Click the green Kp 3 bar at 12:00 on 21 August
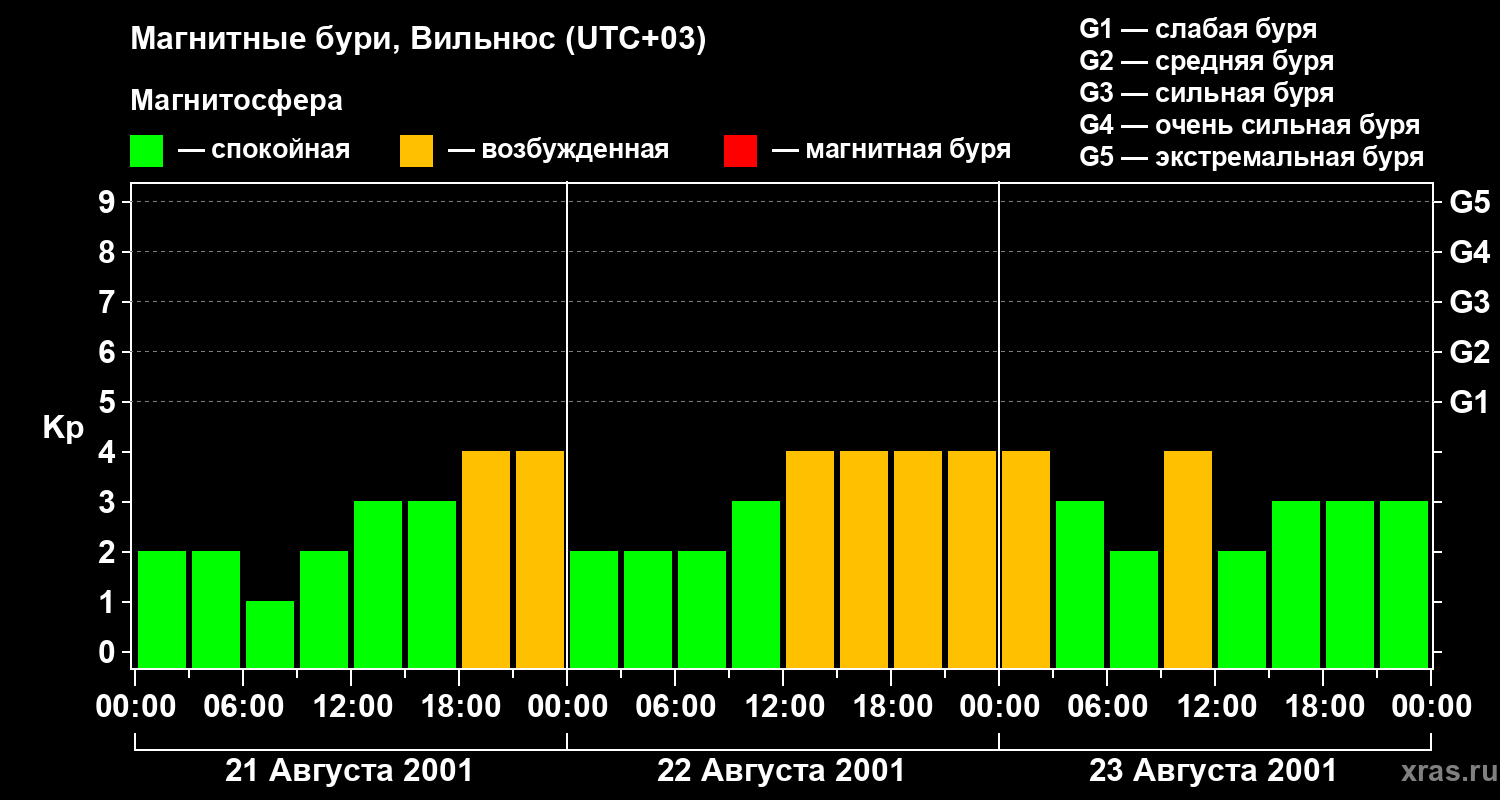The width and height of the screenshot is (1500, 800). tap(378, 584)
